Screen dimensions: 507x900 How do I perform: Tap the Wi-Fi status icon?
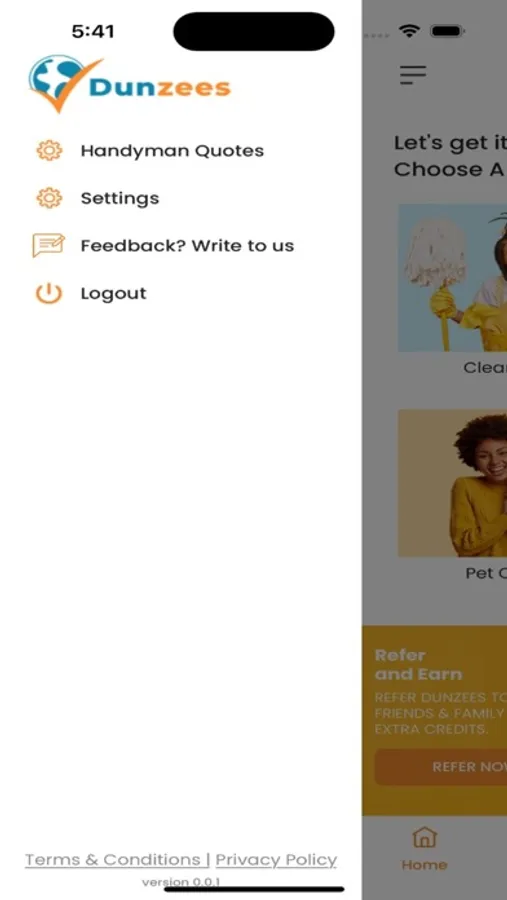(409, 31)
